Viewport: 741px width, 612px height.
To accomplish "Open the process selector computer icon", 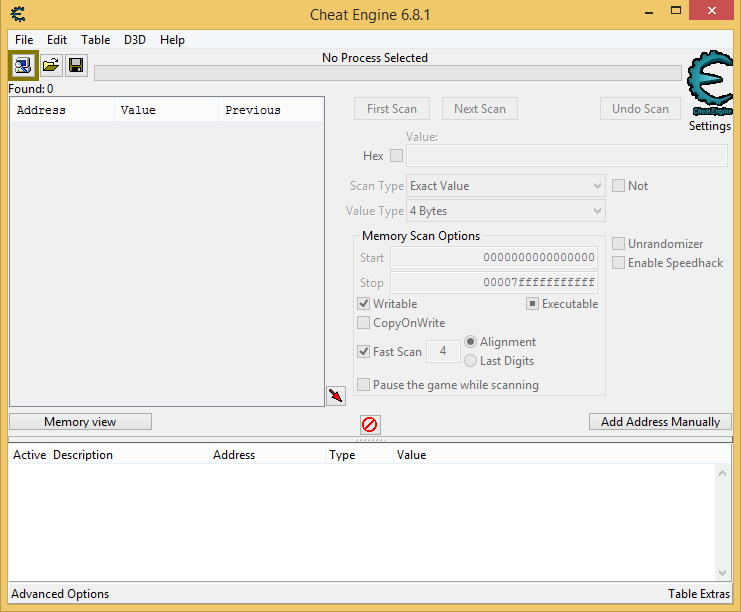I will coord(23,65).
